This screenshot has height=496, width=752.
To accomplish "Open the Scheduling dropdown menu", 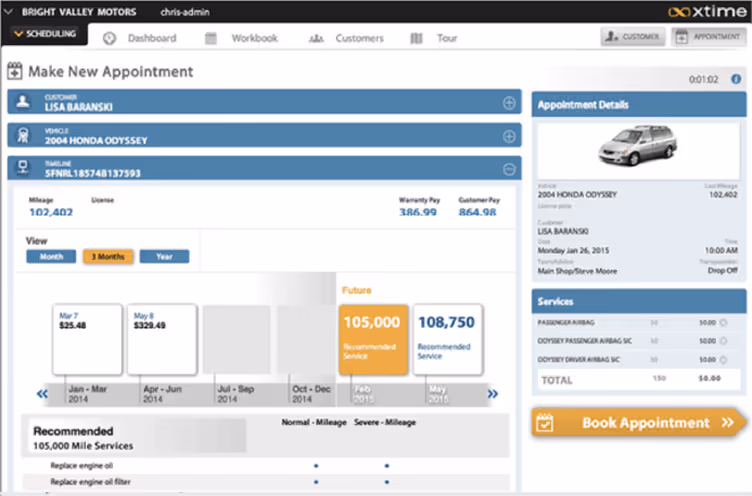I will [x=45, y=34].
